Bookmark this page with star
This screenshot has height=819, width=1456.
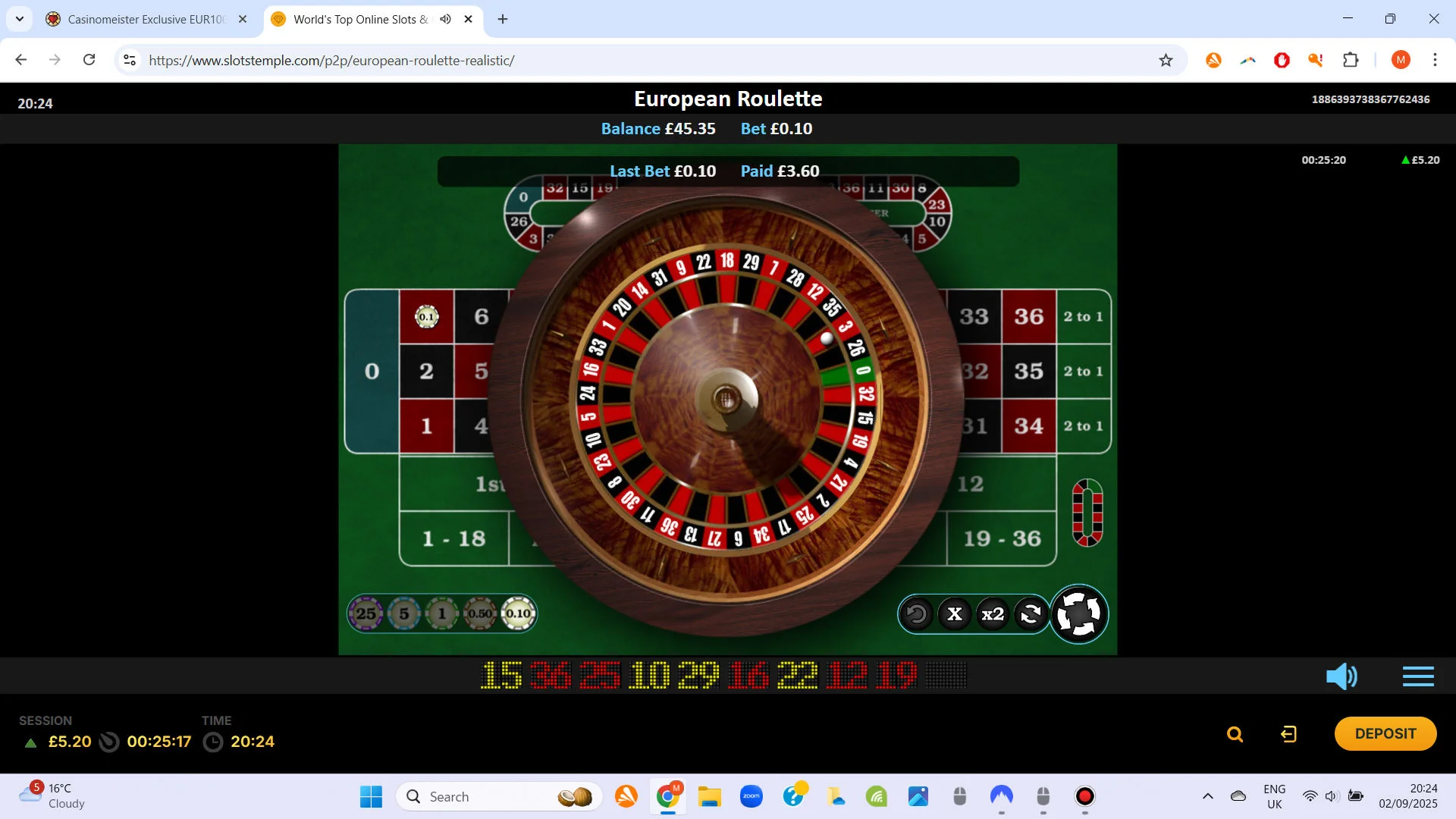pos(1166,60)
